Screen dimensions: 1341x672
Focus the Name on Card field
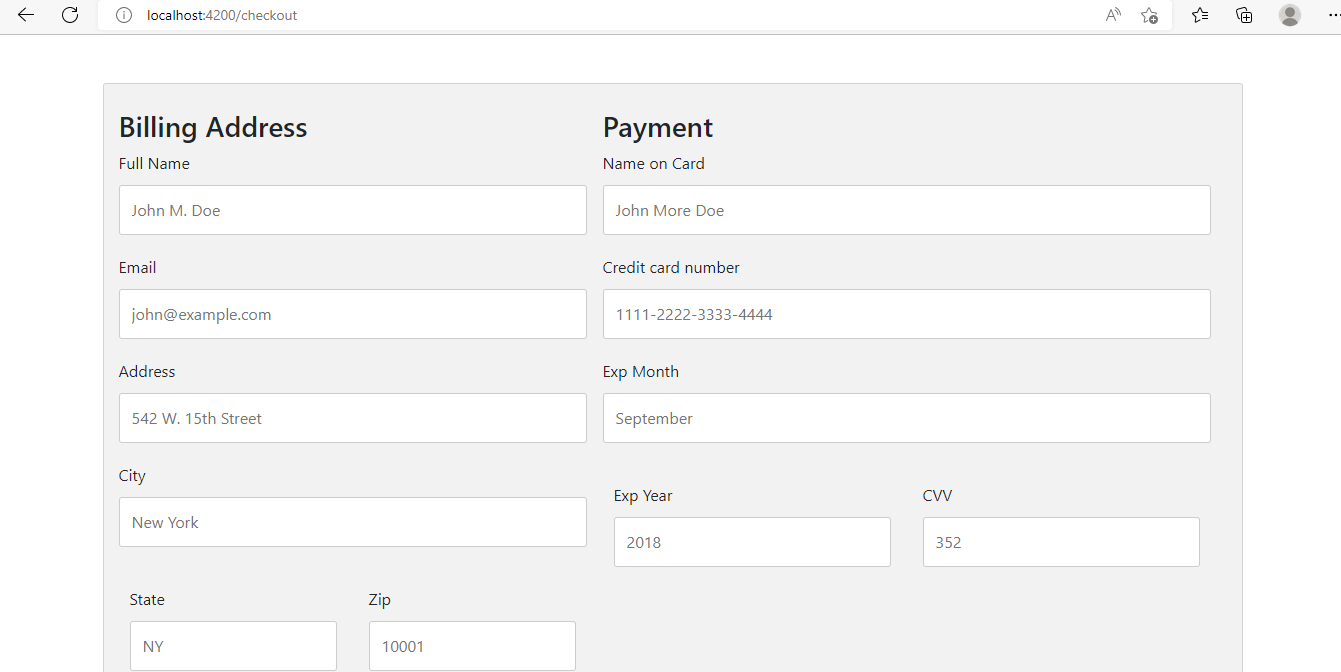click(x=906, y=210)
